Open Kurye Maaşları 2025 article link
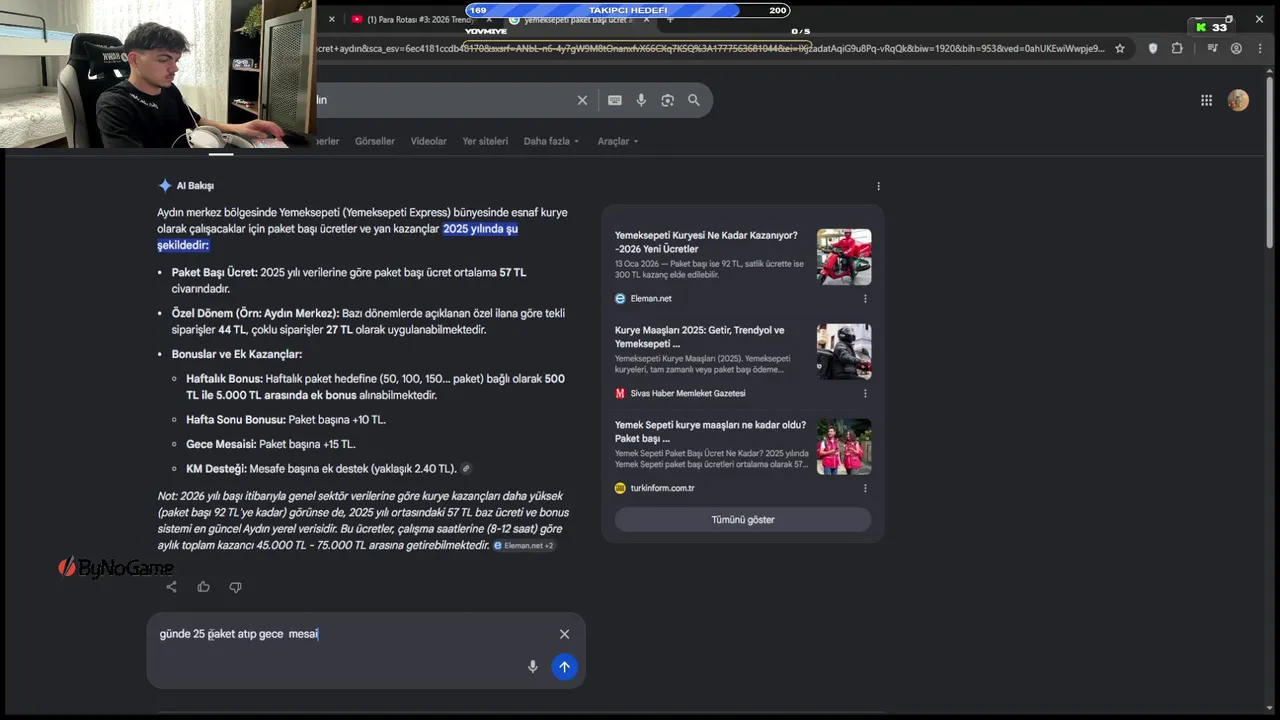The image size is (1280, 720). pos(700,337)
